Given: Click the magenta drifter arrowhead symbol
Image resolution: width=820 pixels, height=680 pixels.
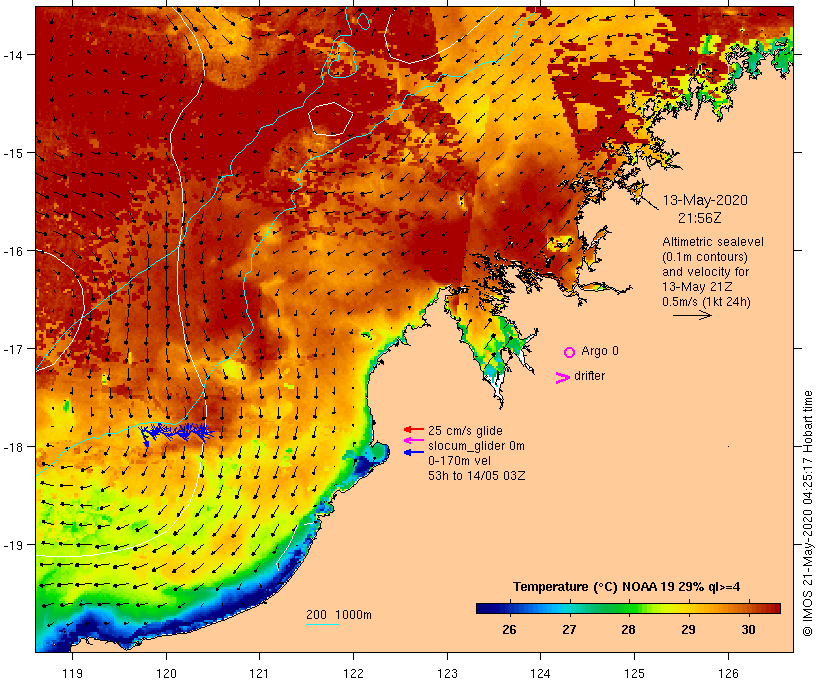Looking at the screenshot, I should click(x=562, y=378).
